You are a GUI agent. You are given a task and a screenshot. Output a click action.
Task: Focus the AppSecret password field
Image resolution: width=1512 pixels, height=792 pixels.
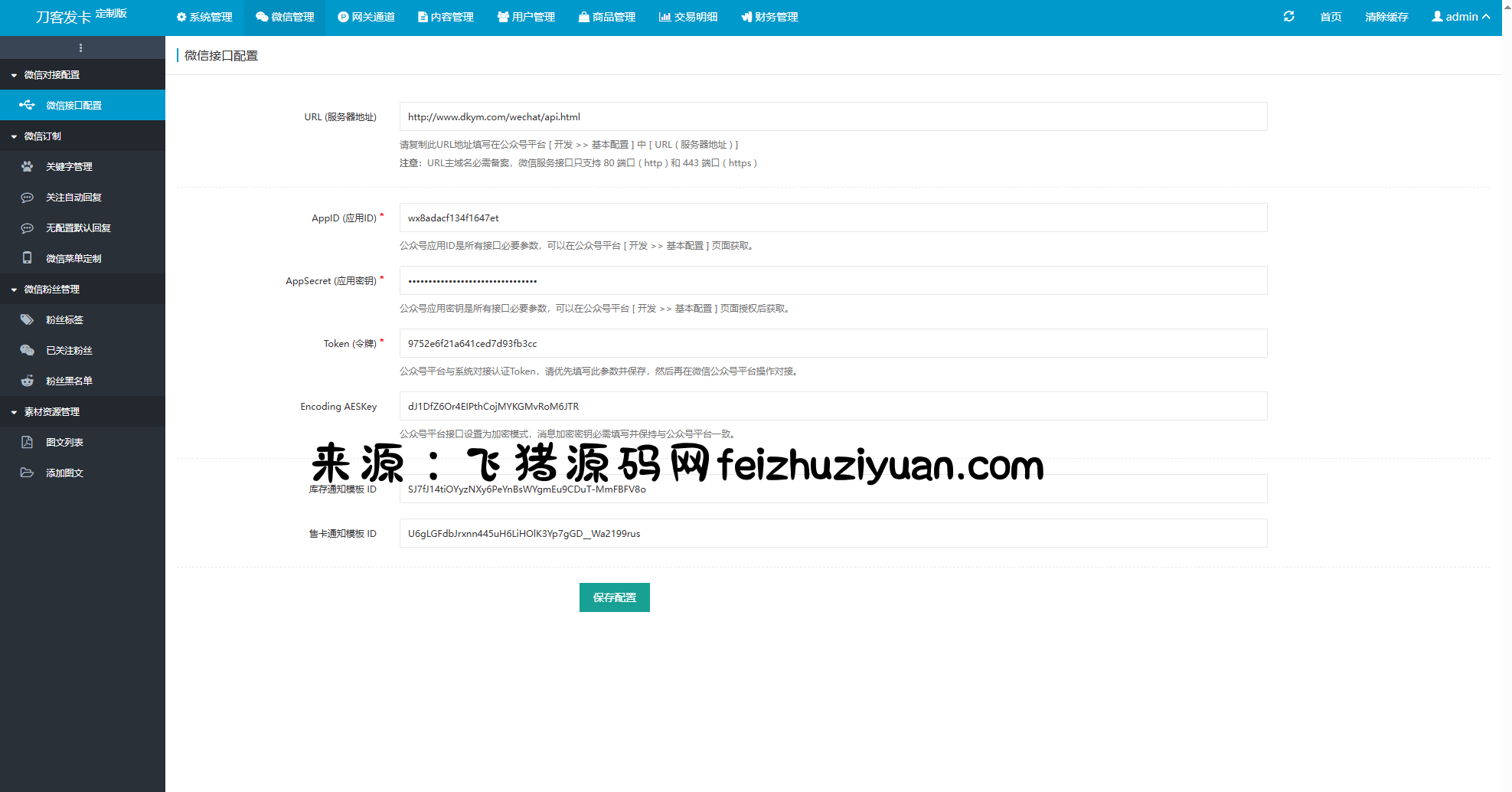(832, 280)
